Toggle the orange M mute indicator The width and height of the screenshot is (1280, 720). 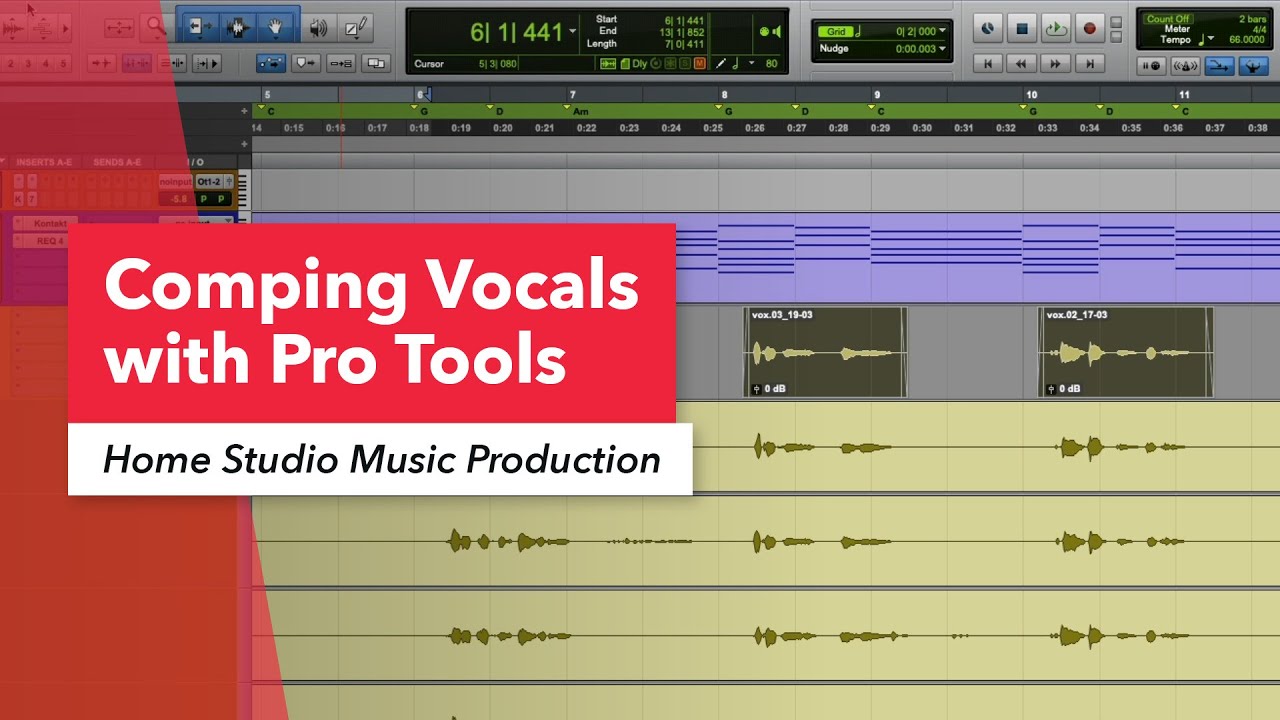(x=699, y=63)
